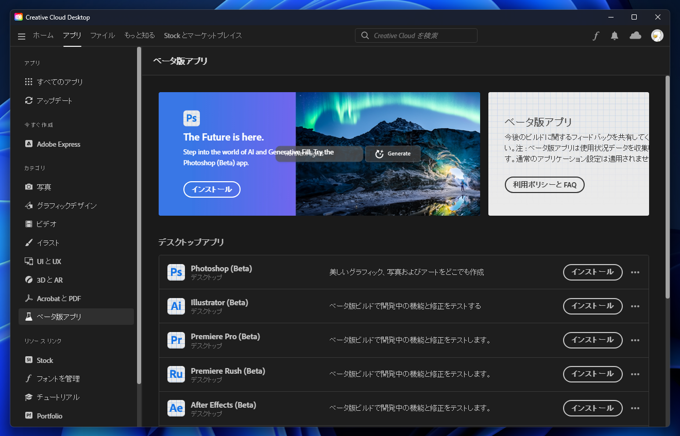
Task: Select the 3D と AR category
Action: point(76,280)
